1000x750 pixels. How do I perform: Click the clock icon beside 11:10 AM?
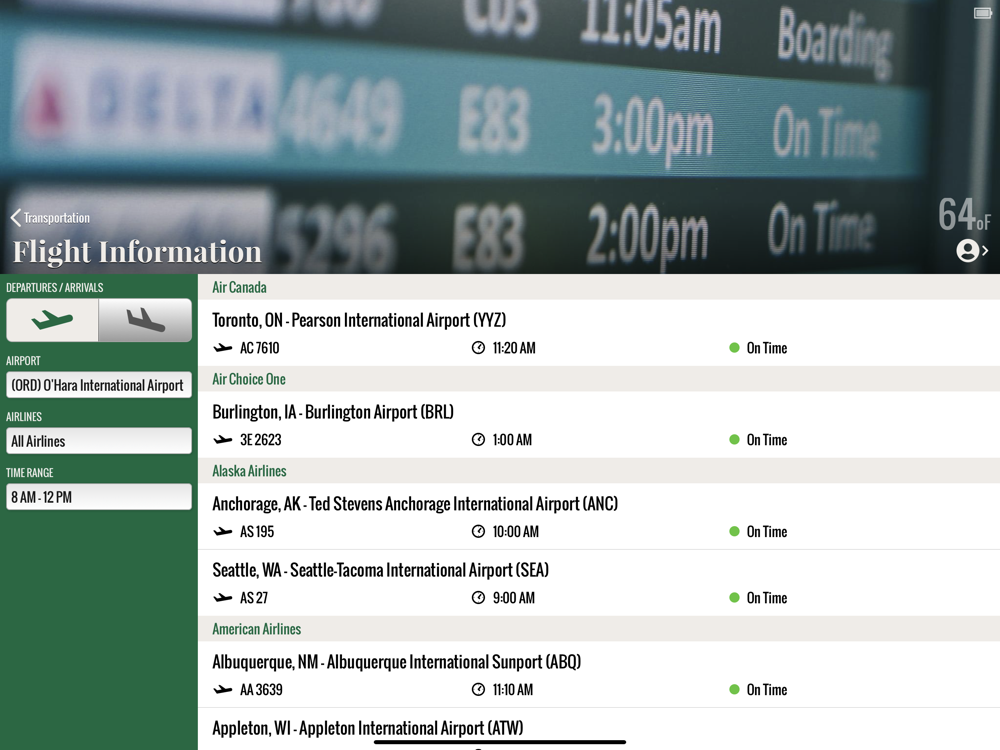point(478,689)
